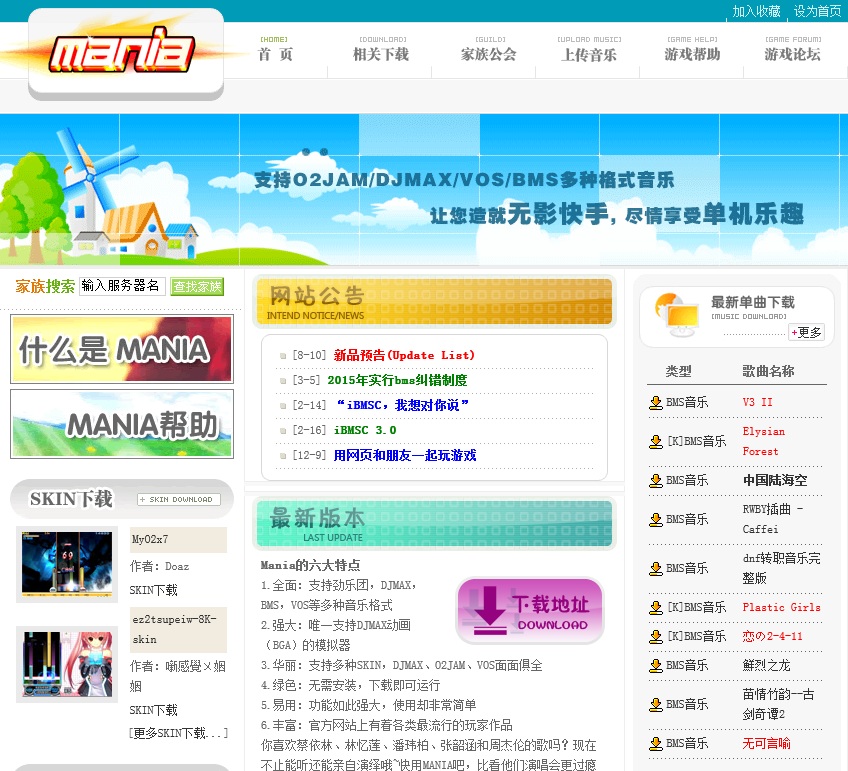
Task: Open the ez2tsupeiw-8K-skin thumbnail
Action: (x=67, y=664)
